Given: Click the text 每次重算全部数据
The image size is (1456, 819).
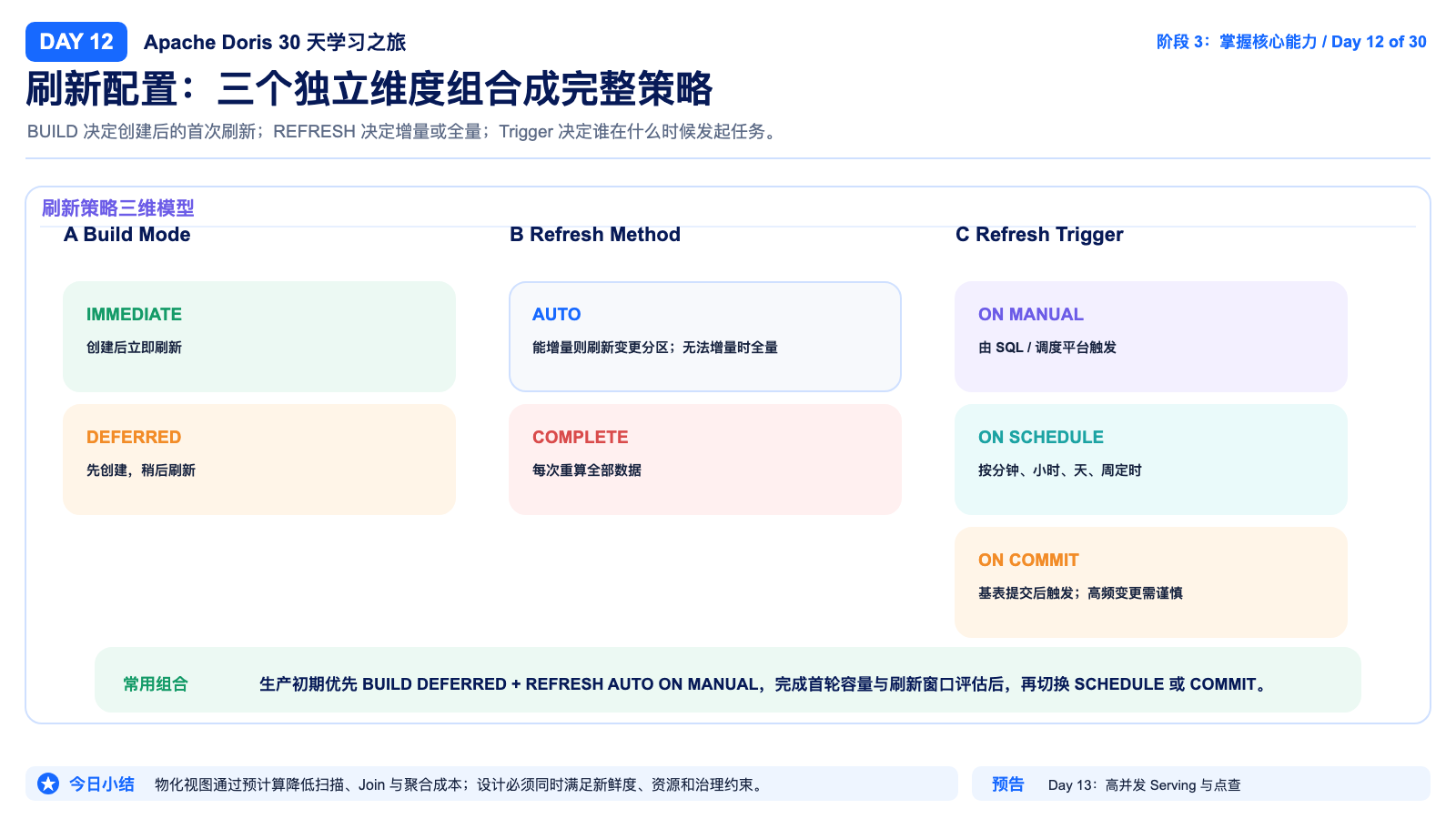Looking at the screenshot, I should click(587, 470).
